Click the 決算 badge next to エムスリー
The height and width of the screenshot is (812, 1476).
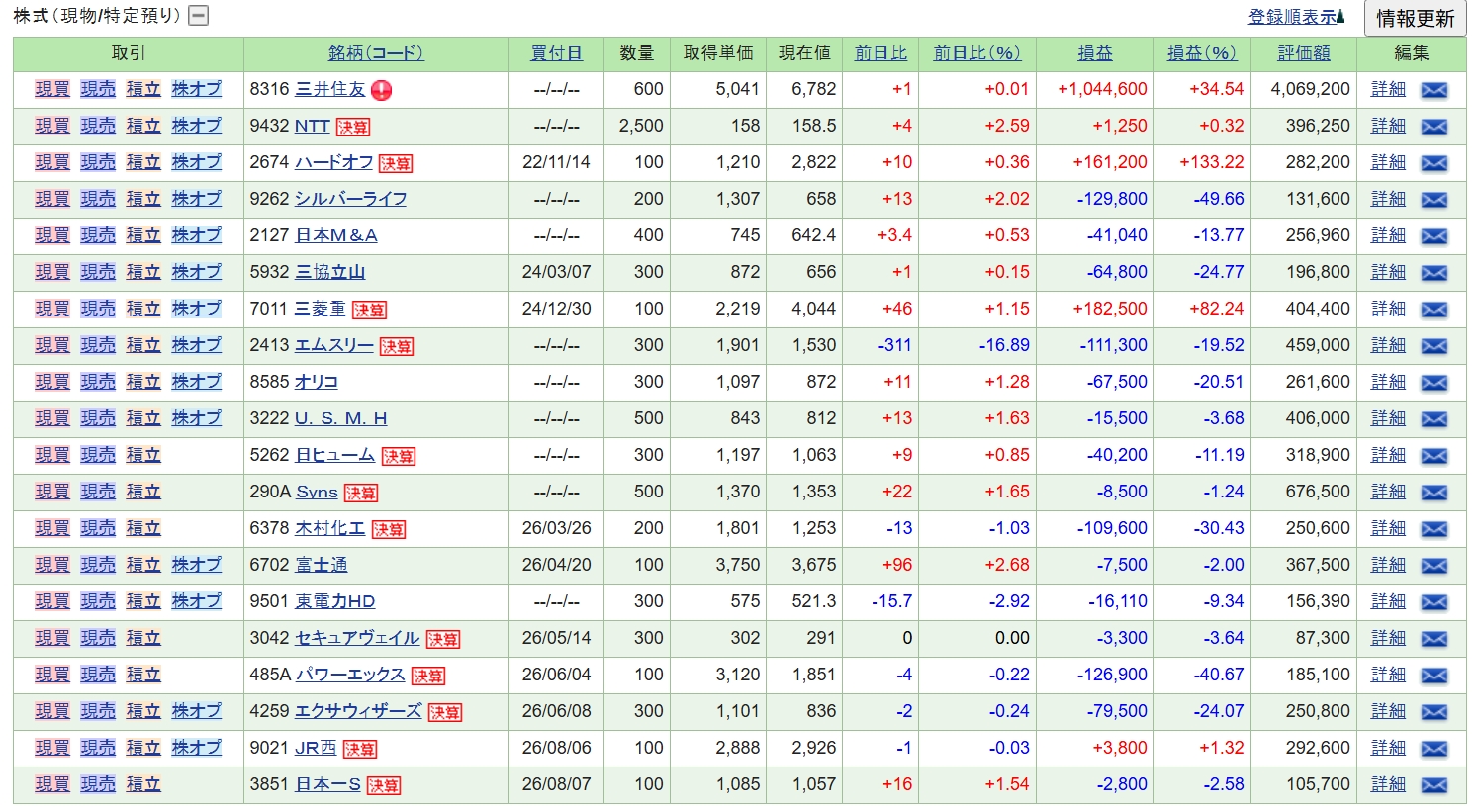click(x=397, y=346)
